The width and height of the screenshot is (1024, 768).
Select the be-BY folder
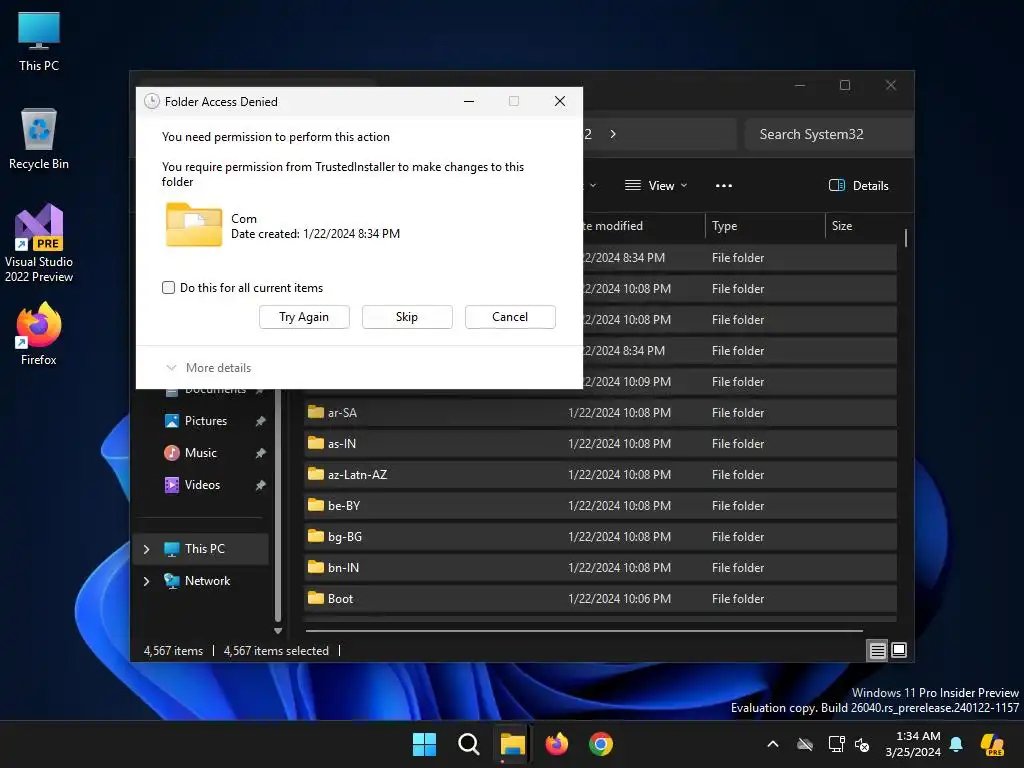(x=600, y=505)
